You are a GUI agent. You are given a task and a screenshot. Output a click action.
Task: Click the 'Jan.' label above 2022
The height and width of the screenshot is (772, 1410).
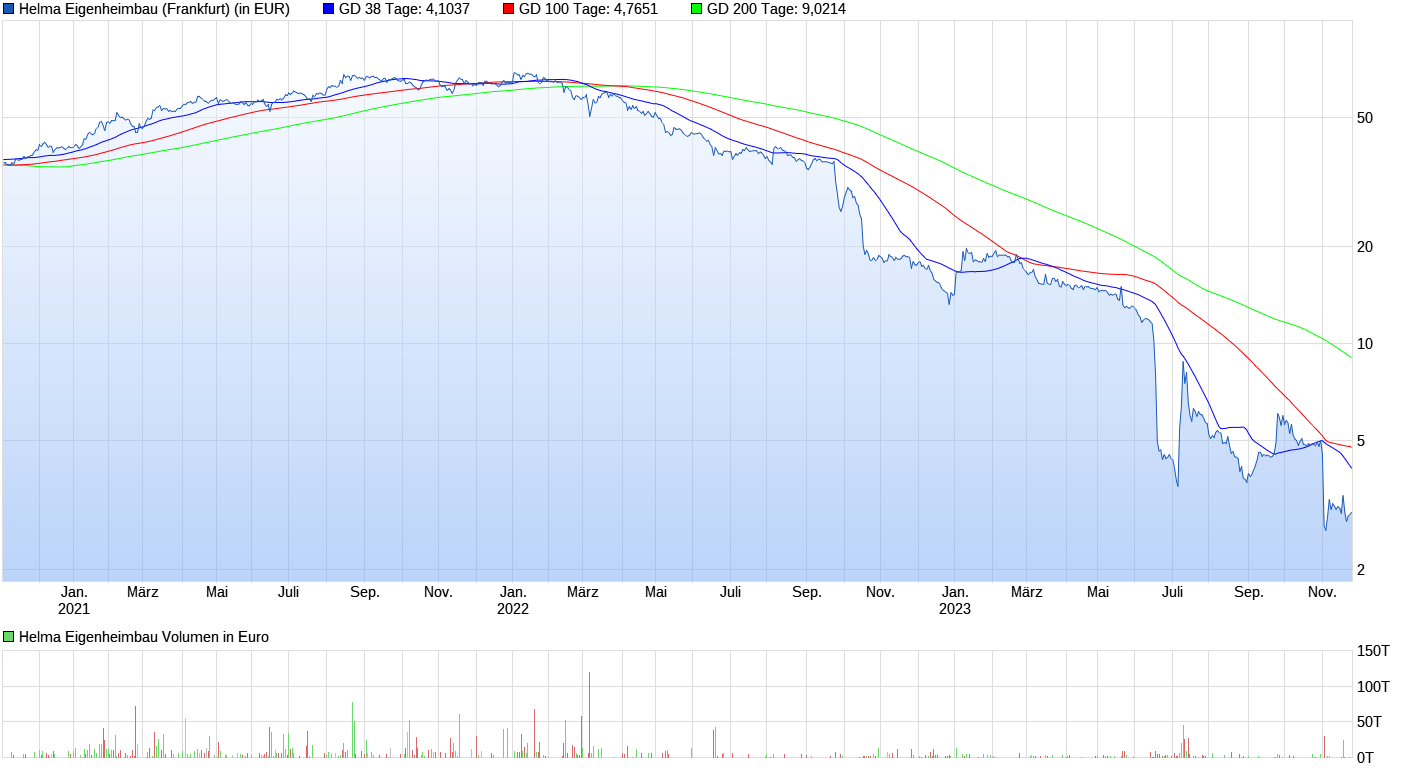513,592
